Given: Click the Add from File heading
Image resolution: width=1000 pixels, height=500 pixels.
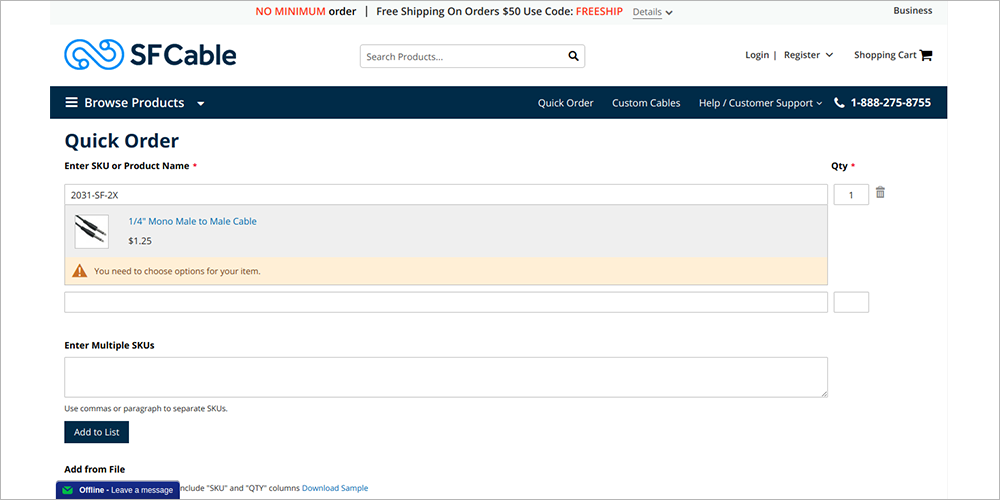Looking at the screenshot, I should tap(94, 469).
